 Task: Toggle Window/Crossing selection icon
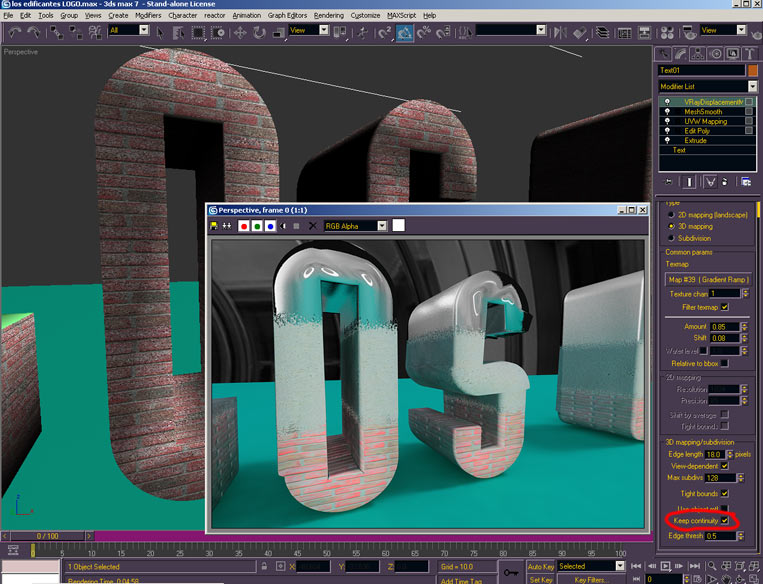pos(218,33)
